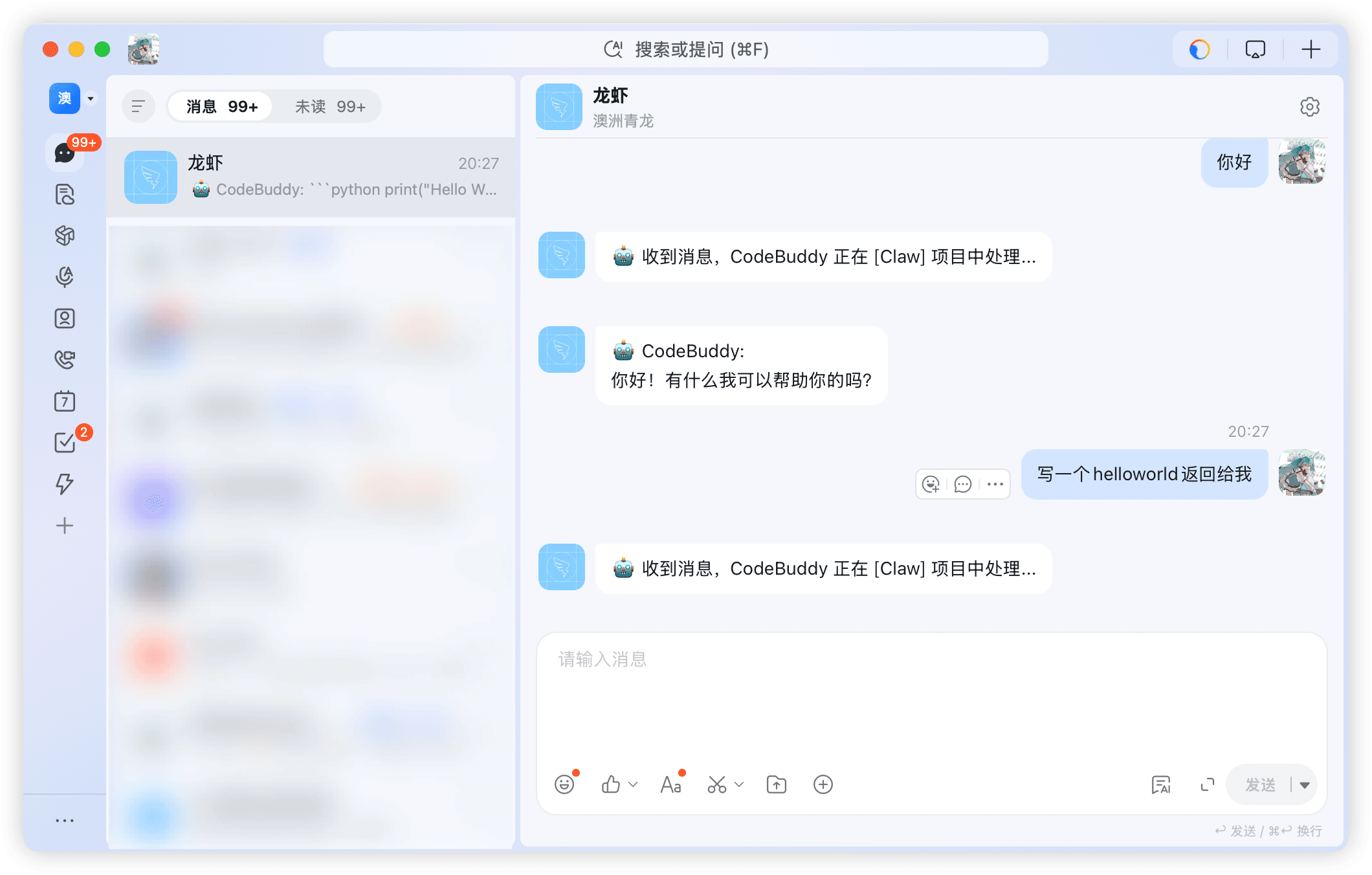Switch to the 未读 unread tab
The height and width of the screenshot is (875, 1372).
[x=330, y=107]
